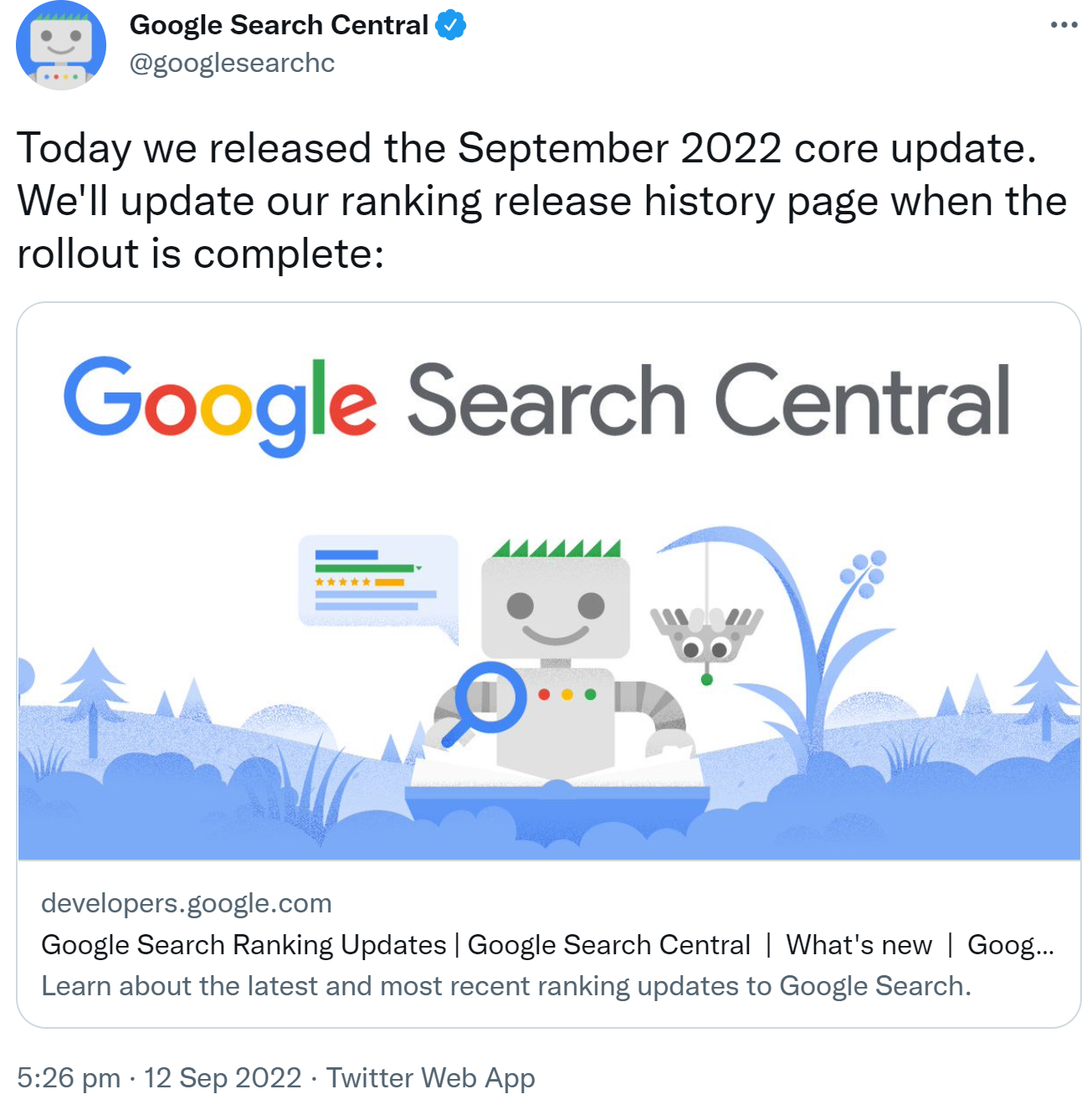Click the 'Google Search Central' display name
This screenshot has width=1092, height=1120.
pos(279,24)
